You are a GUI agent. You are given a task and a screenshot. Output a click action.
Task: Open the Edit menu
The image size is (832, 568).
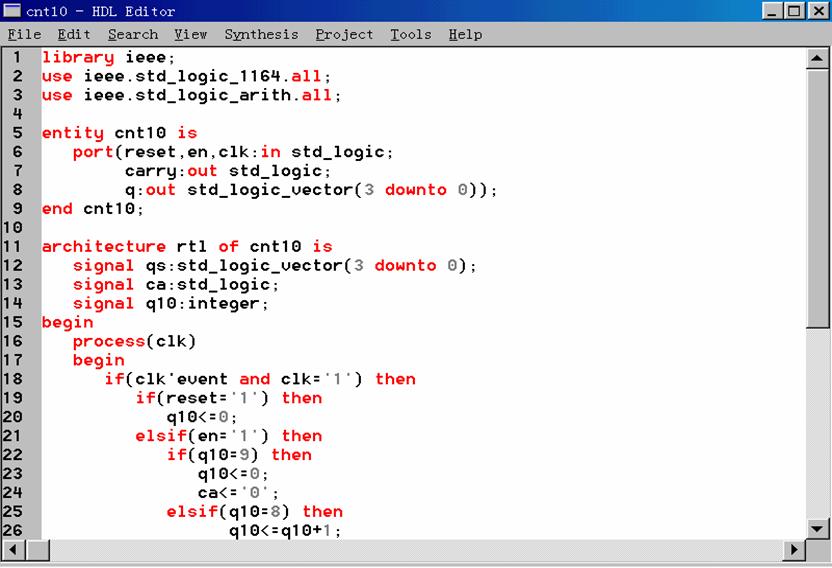[x=74, y=35]
